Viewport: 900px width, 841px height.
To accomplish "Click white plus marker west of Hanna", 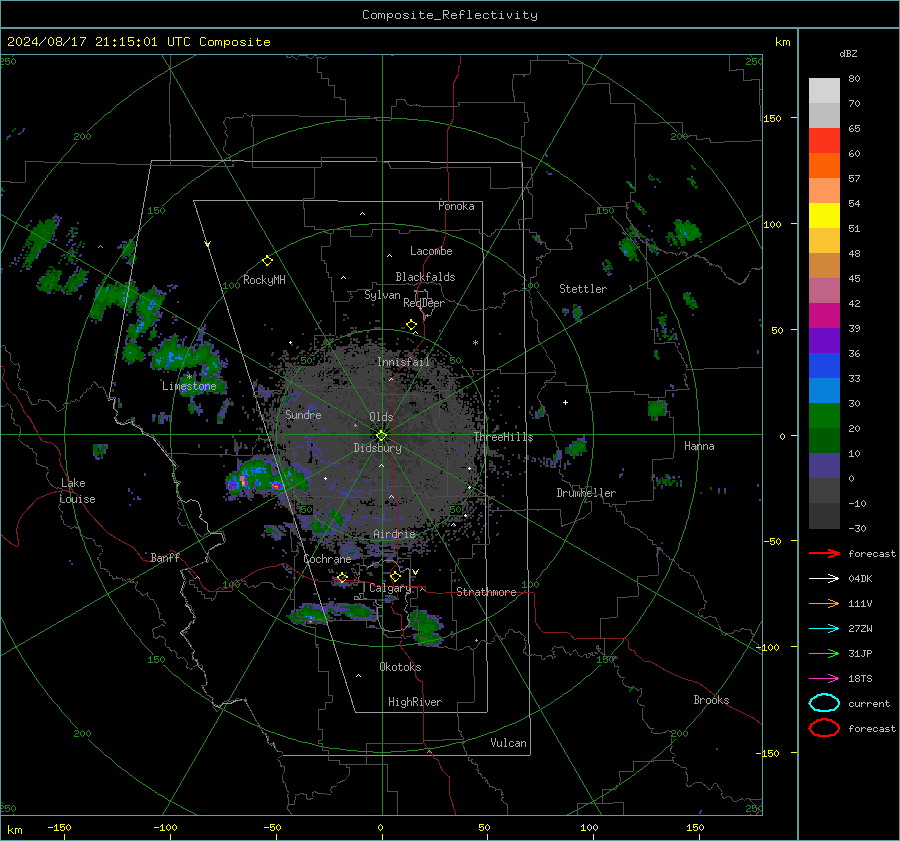I will tap(565, 402).
